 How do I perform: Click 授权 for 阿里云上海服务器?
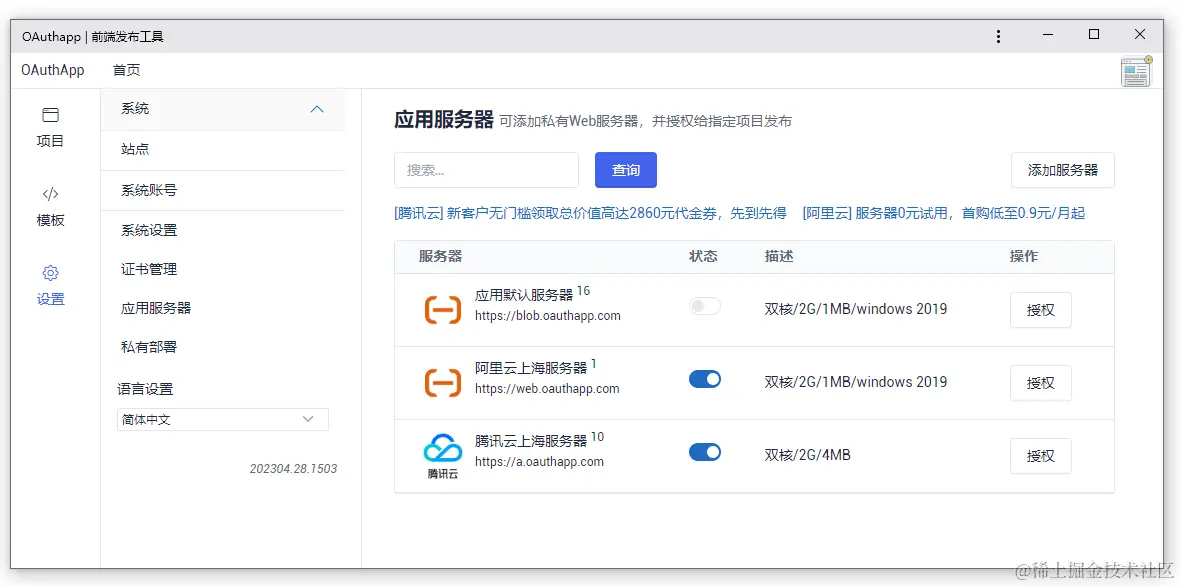(x=1040, y=384)
